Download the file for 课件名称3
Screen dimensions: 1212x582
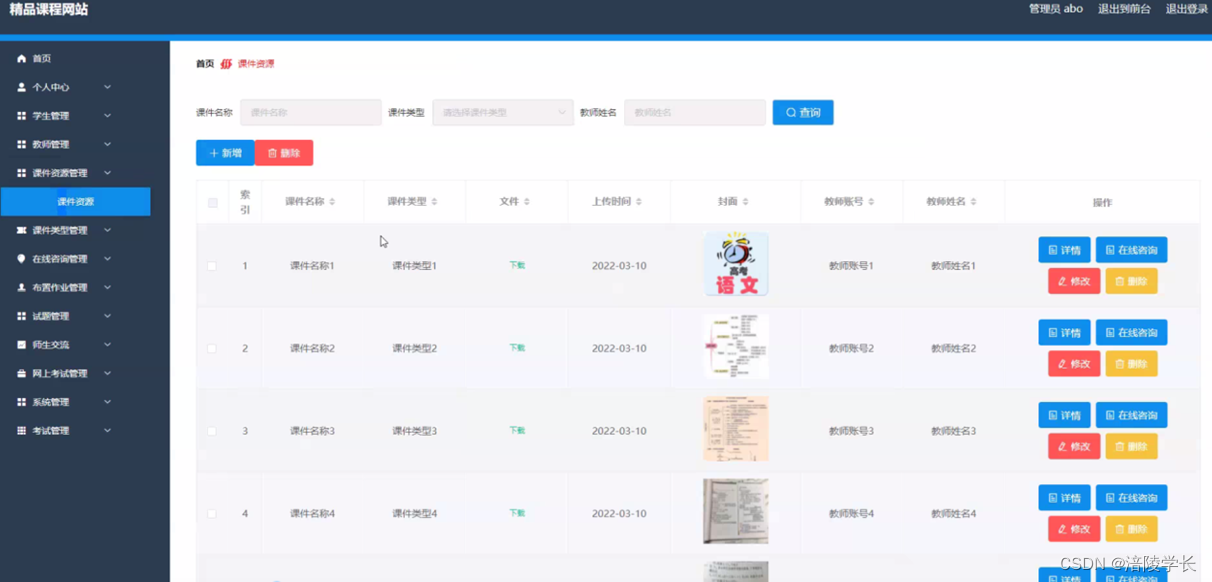pos(517,431)
